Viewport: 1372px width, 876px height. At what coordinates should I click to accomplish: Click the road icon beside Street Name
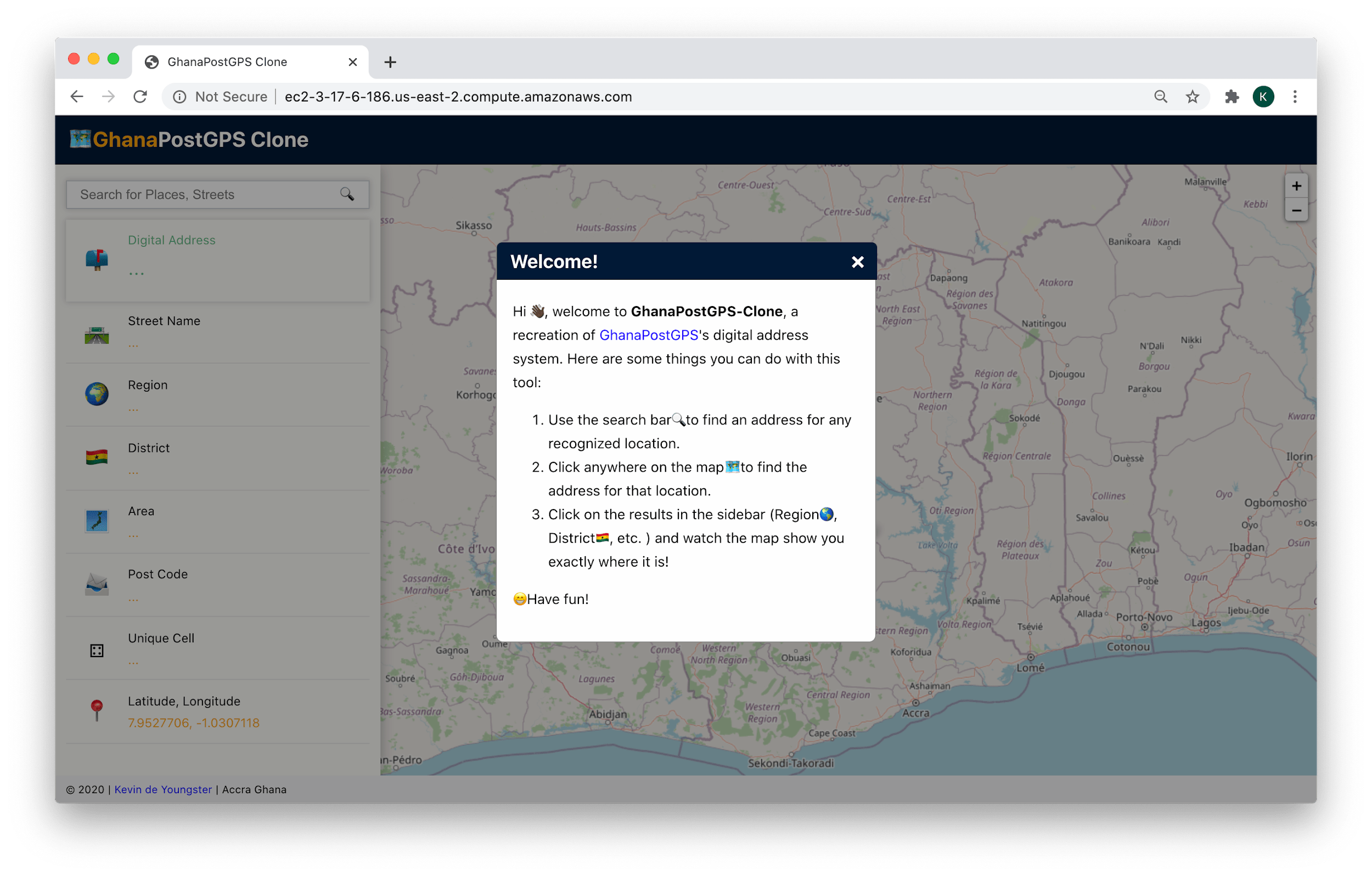[97, 335]
